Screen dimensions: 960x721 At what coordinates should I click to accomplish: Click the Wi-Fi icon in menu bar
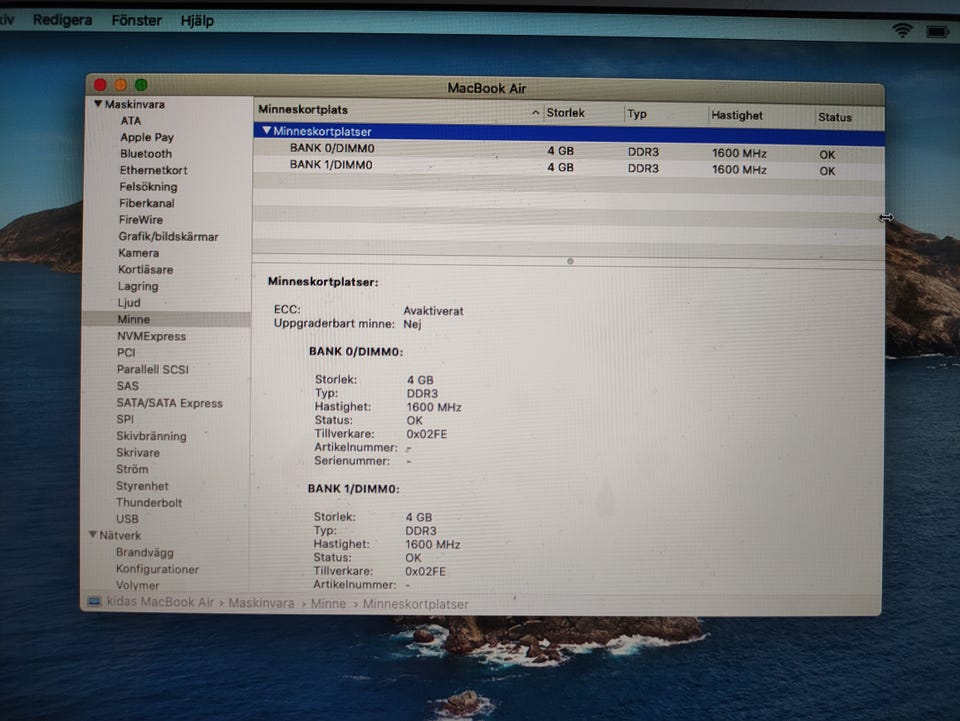(902, 30)
